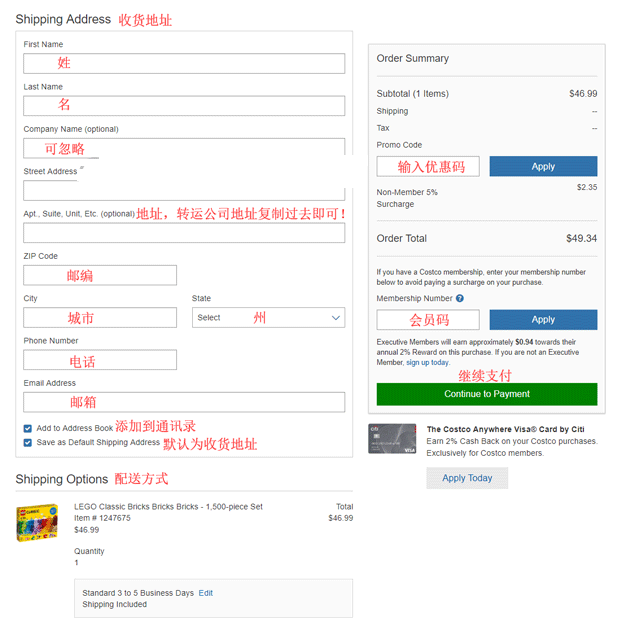
Task: Toggle Save as Default Shipping Address
Action: tap(28, 443)
